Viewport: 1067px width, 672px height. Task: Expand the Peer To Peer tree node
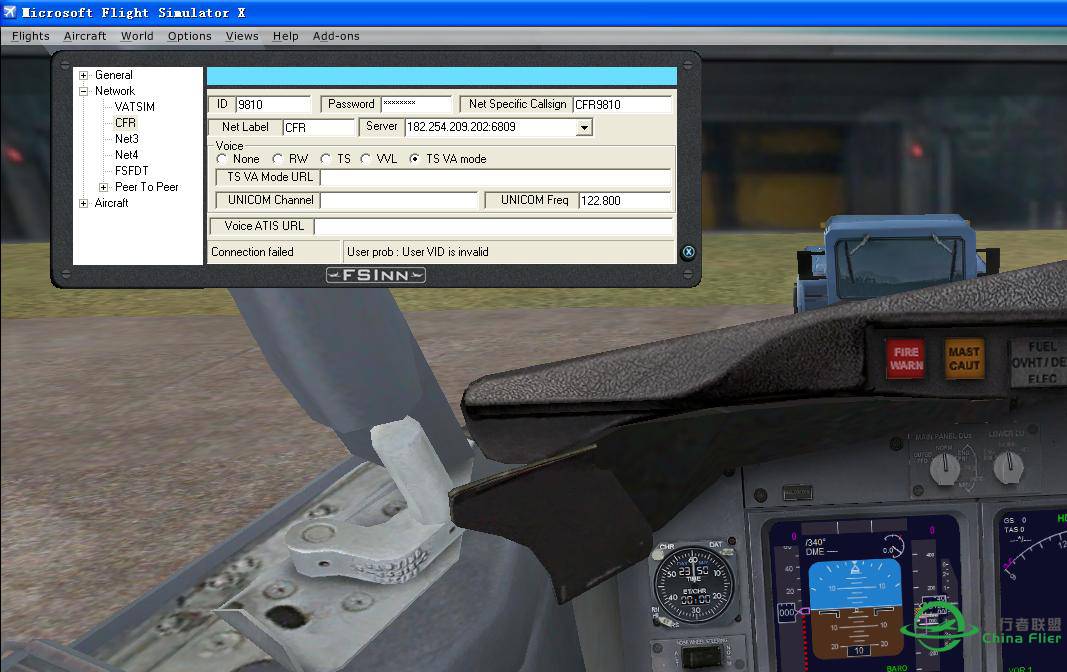click(x=103, y=187)
